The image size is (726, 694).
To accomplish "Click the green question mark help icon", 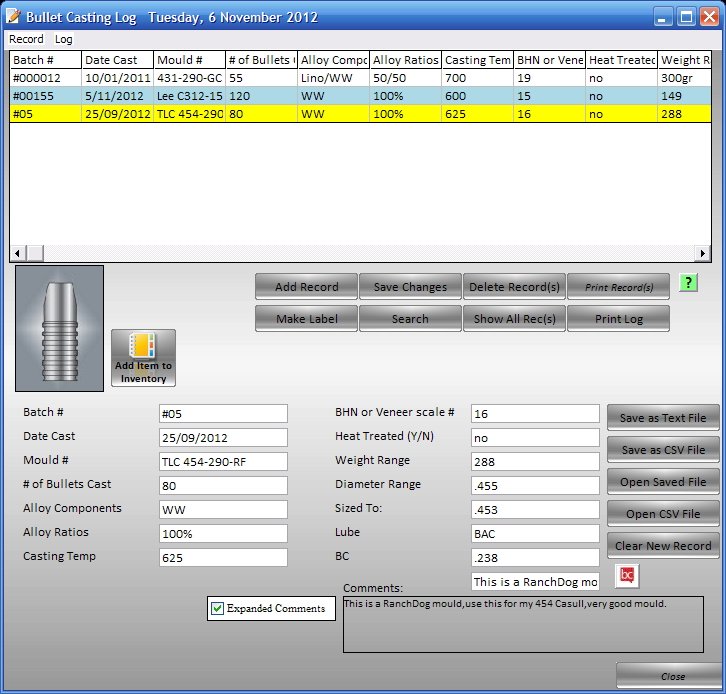I will 687,284.
